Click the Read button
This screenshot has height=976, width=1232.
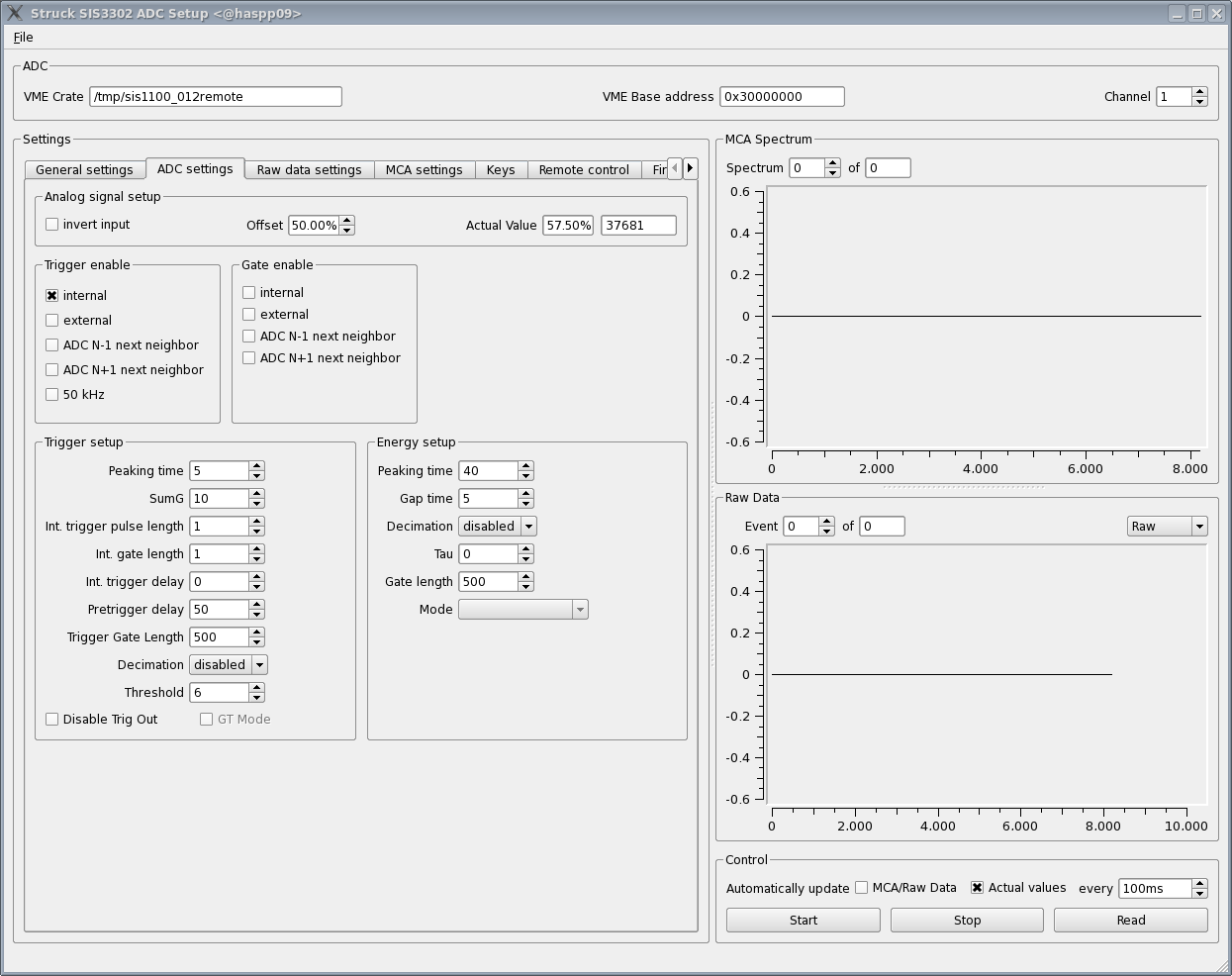1131,921
